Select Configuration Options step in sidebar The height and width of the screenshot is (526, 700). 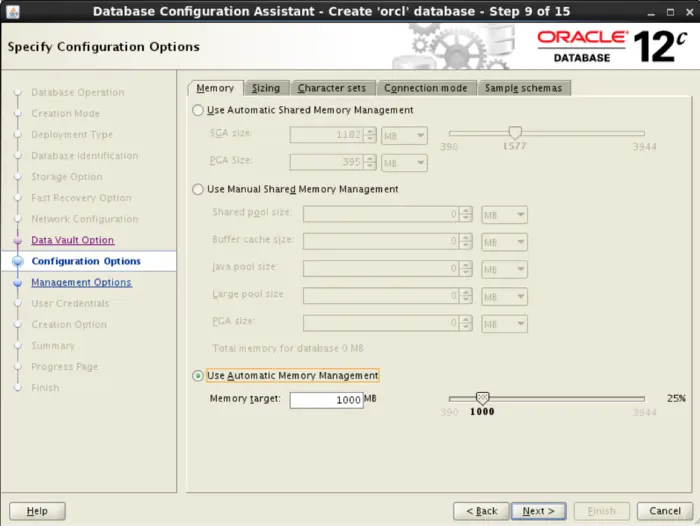coord(86,261)
